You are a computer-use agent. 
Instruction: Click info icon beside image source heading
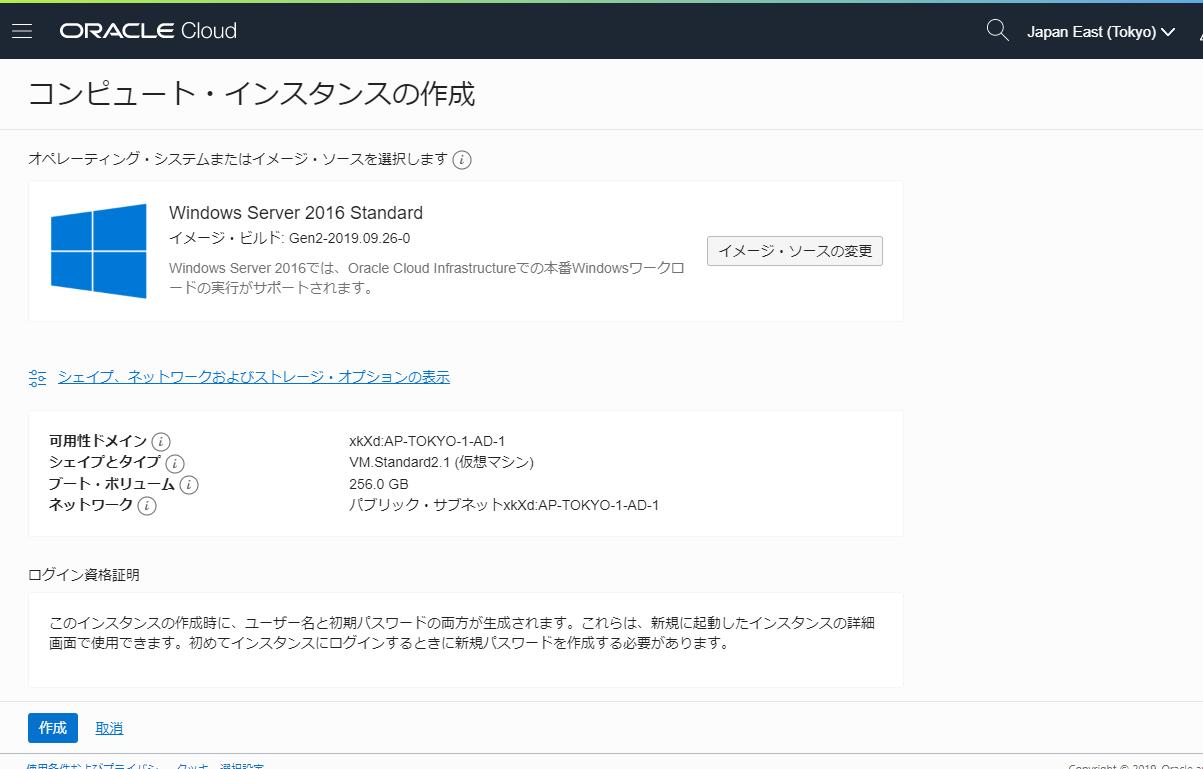coord(462,160)
